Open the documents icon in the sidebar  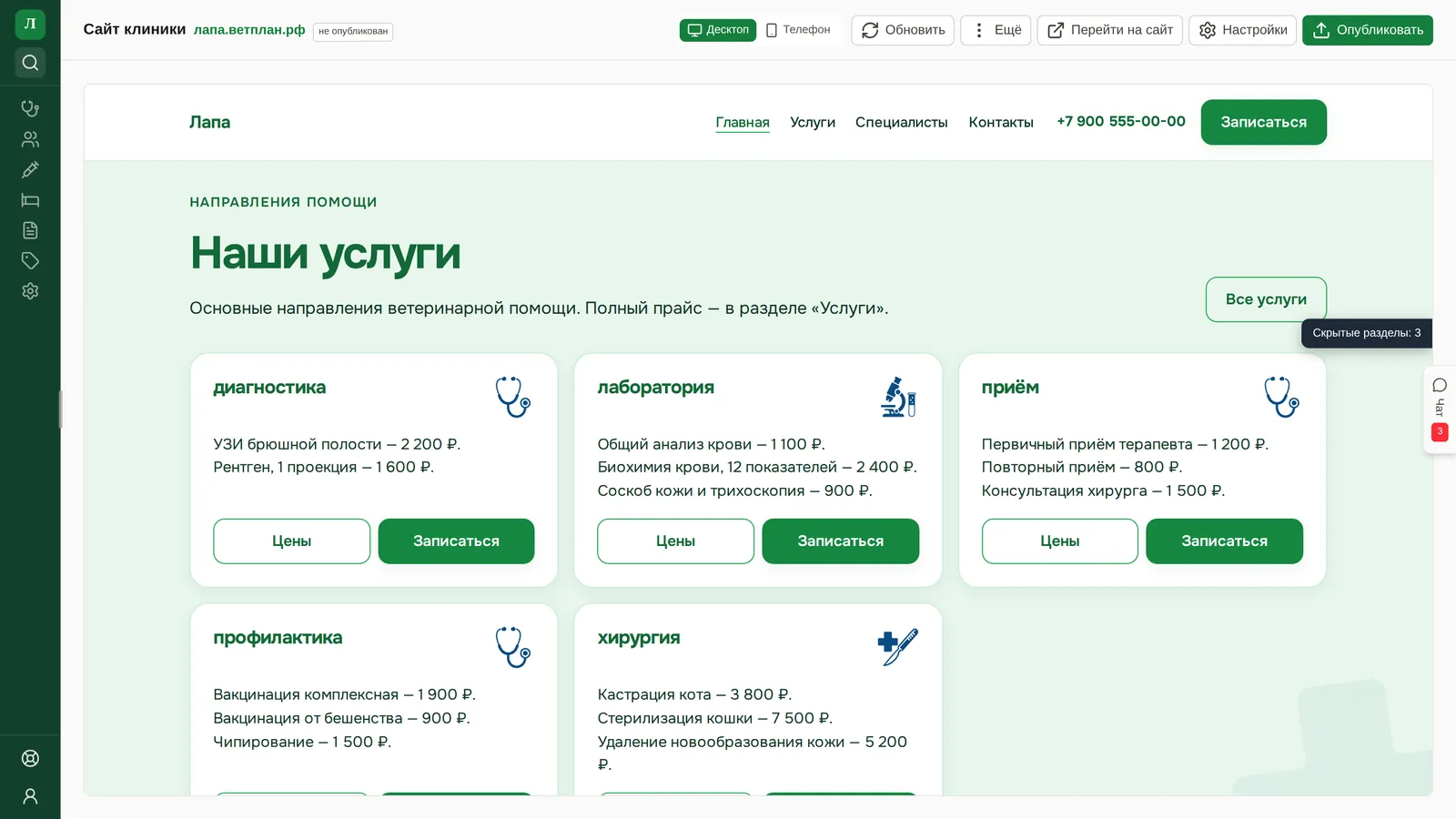[x=30, y=230]
